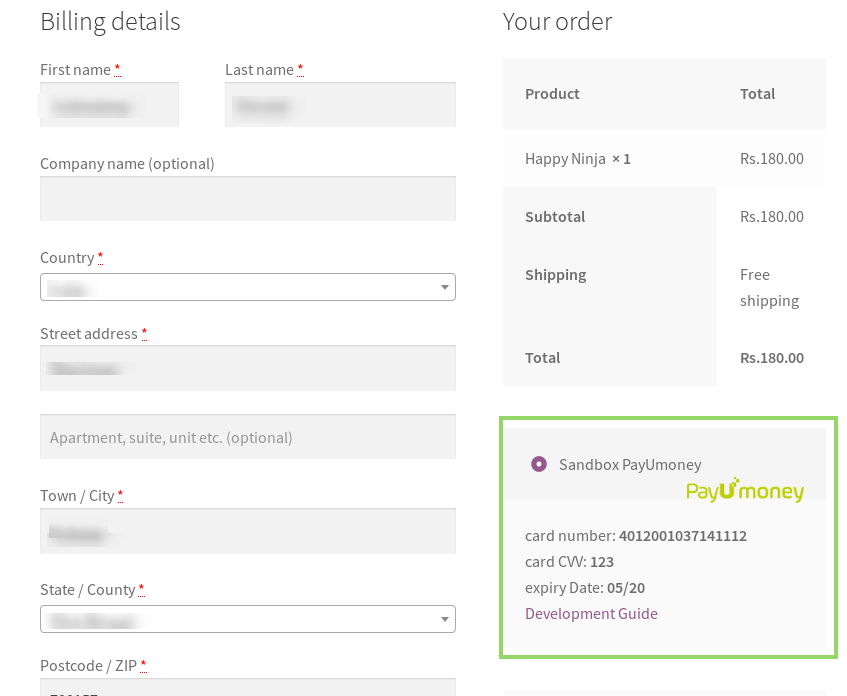
Task: Click the Country dropdown arrow
Action: click(444, 288)
